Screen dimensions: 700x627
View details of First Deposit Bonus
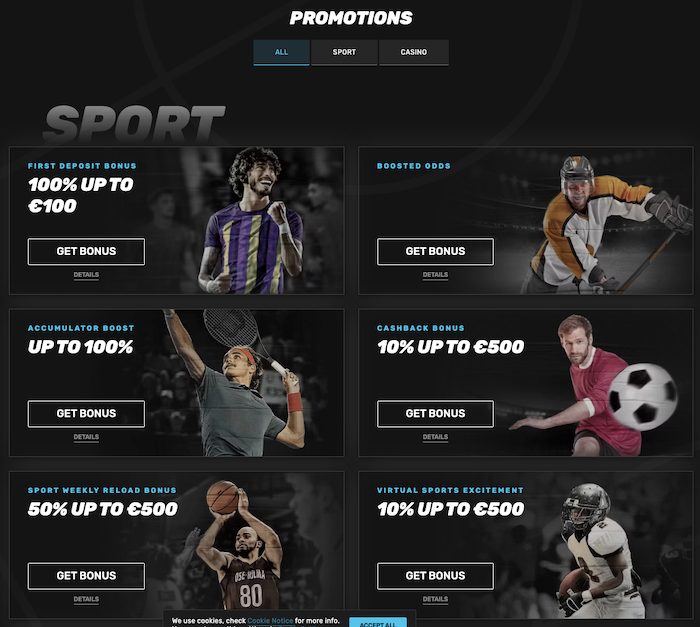(86, 275)
